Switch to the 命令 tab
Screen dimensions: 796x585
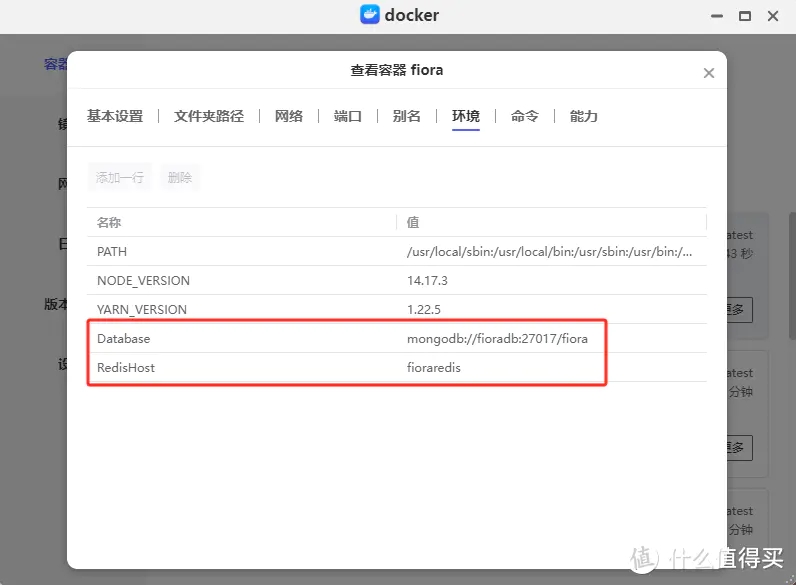click(525, 116)
